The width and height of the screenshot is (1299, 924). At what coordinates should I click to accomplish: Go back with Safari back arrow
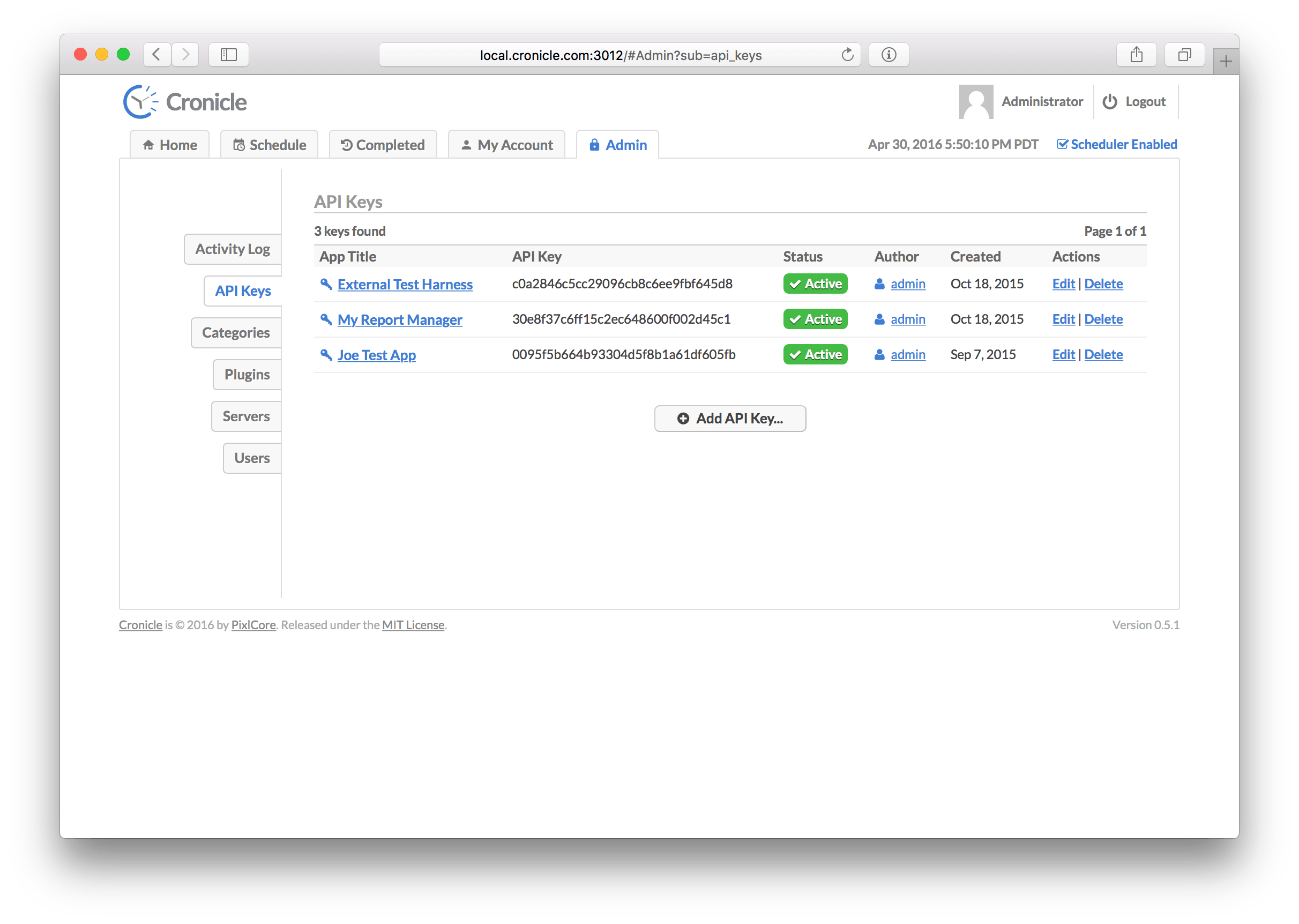tap(156, 55)
